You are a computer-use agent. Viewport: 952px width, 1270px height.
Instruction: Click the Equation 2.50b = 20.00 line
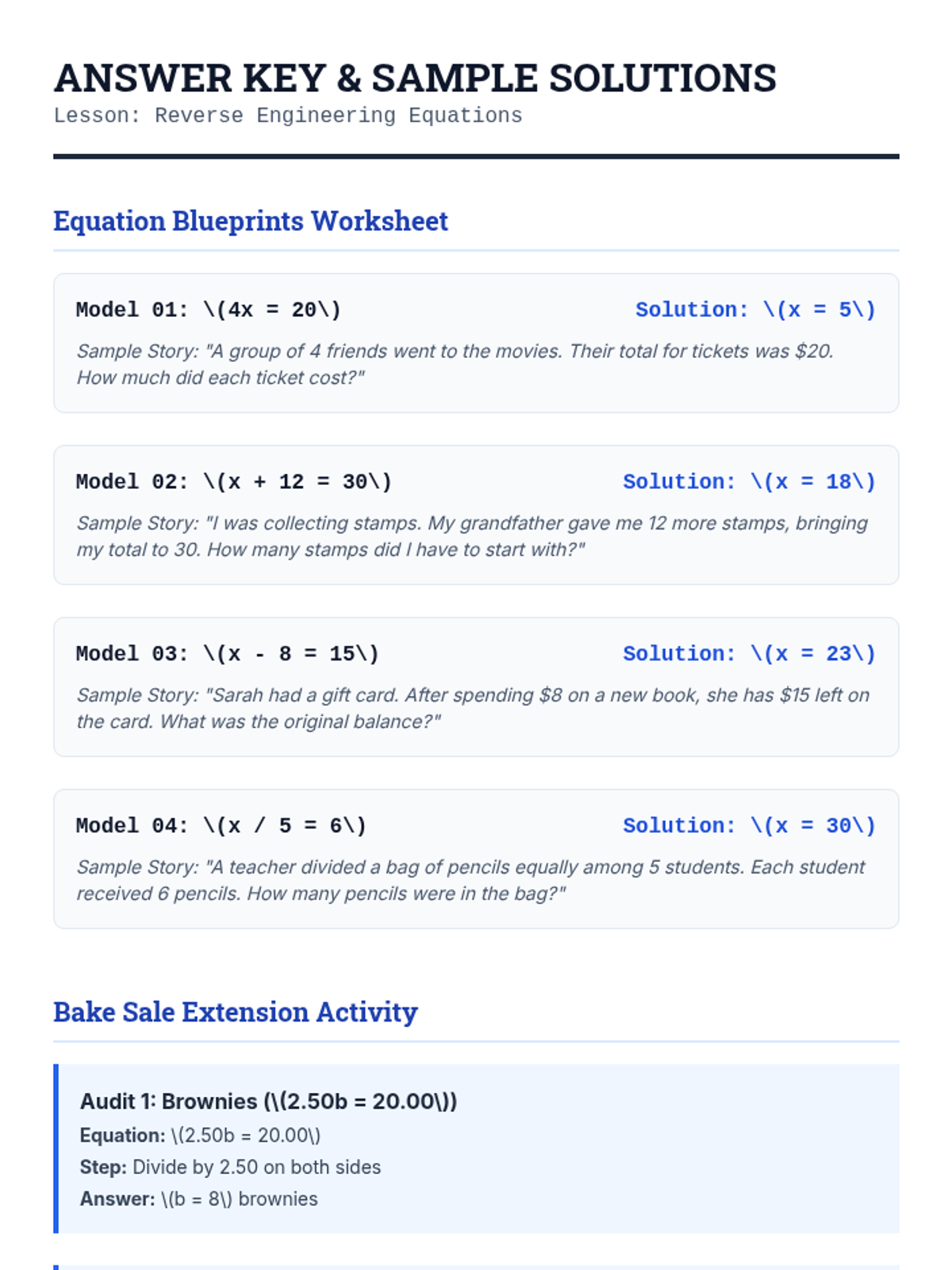(x=200, y=1136)
